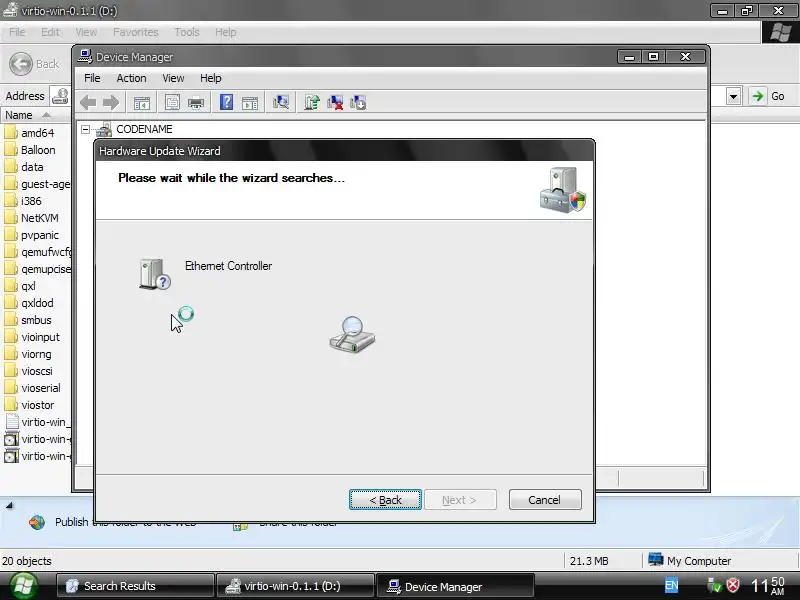Screen dimensions: 800x600
Task: Click the Next button in wizard
Action: [x=460, y=500]
